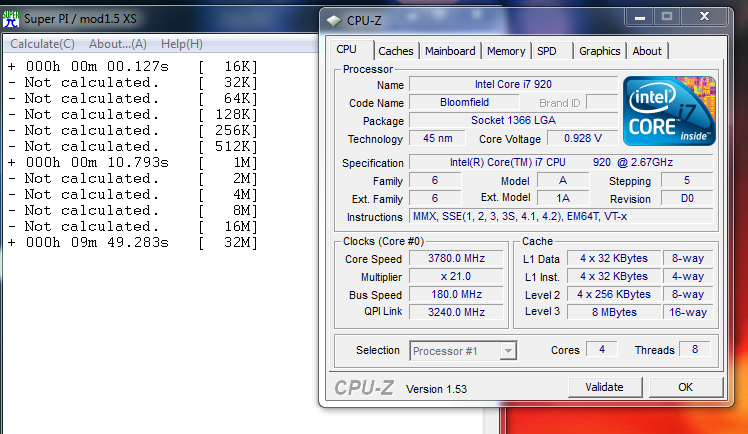Screen dimensions: 748x434
Task: Click the Technology value '45 nm'
Action: (437, 139)
